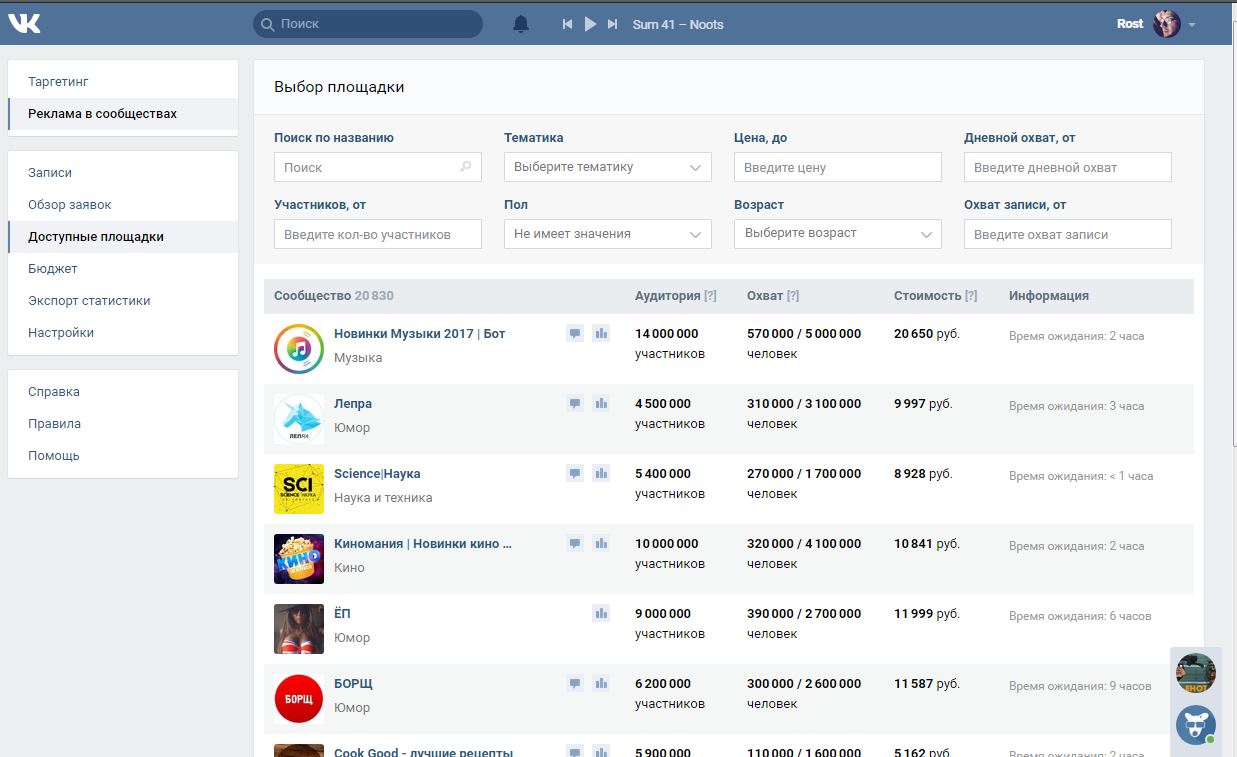The image size is (1237, 757).
Task: Open statistics icon for БОРЩ
Action: coord(601,683)
